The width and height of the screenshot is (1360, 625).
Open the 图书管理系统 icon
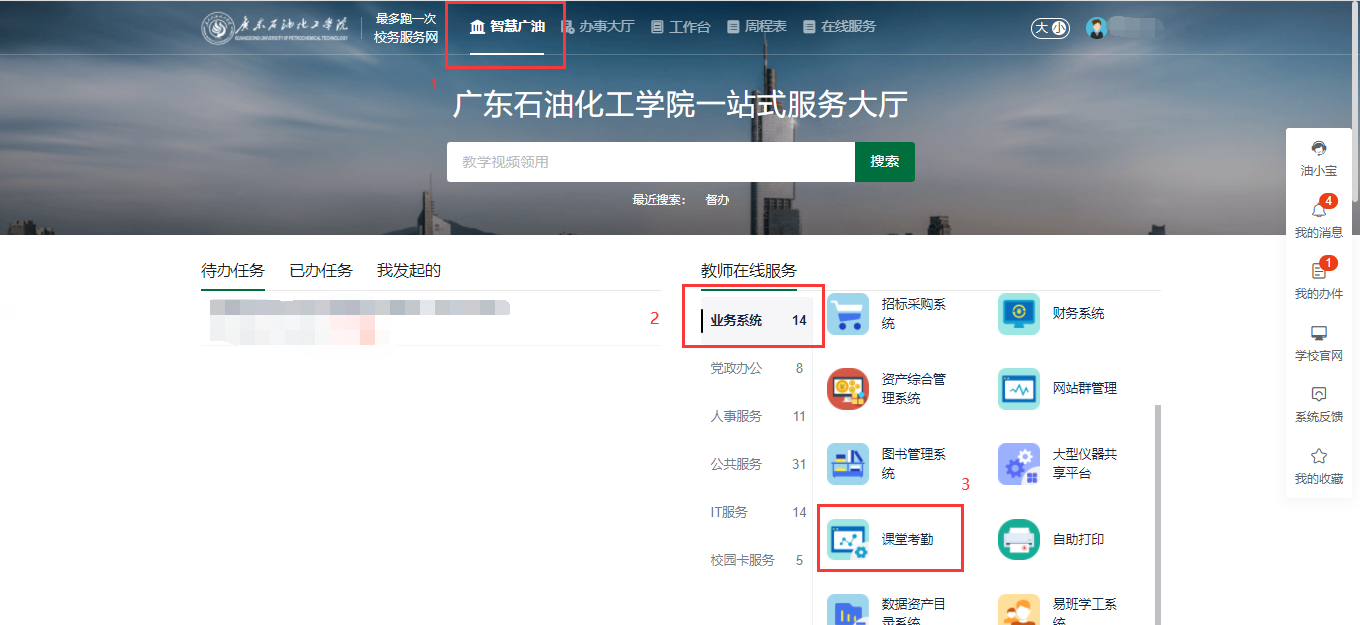coord(848,464)
